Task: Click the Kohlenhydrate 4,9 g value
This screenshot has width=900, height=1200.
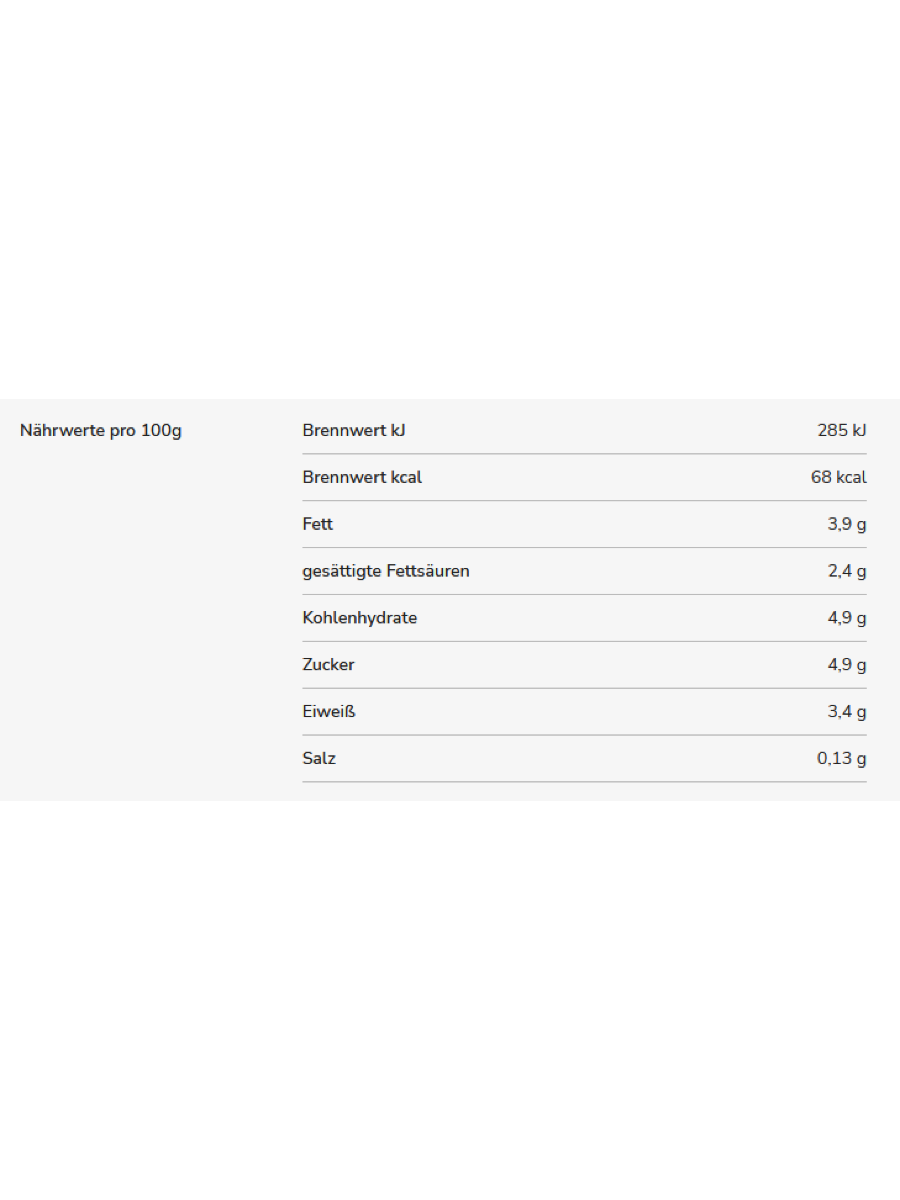Action: pos(846,618)
